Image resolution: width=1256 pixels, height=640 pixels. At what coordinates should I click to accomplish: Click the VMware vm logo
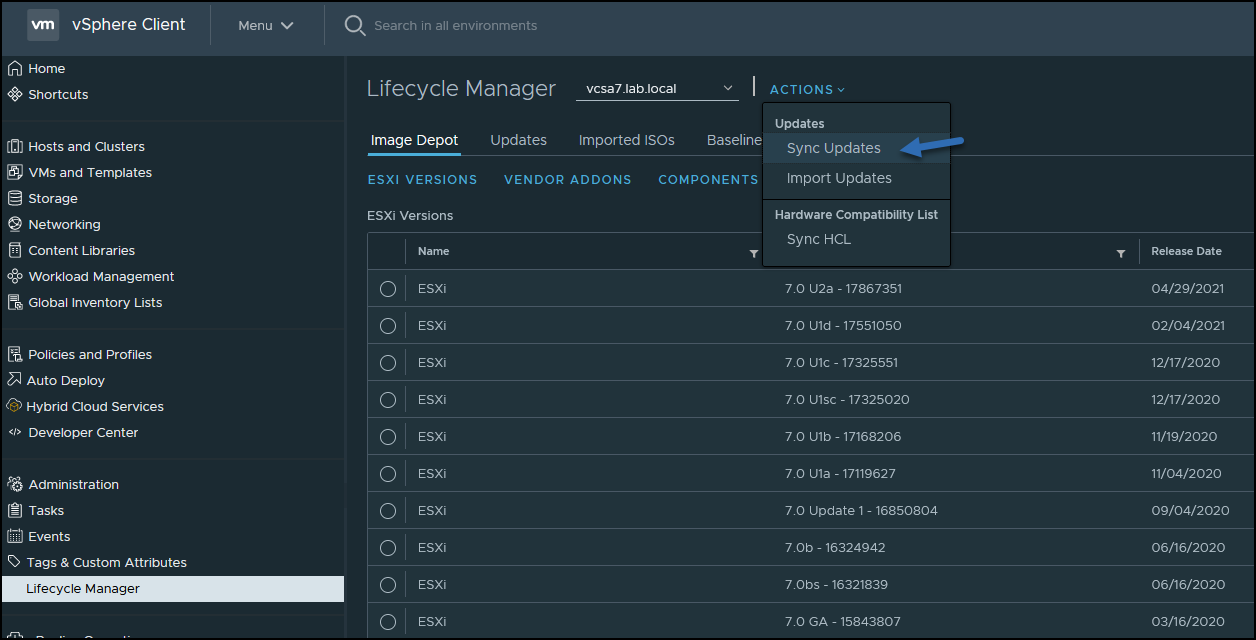click(x=43, y=25)
